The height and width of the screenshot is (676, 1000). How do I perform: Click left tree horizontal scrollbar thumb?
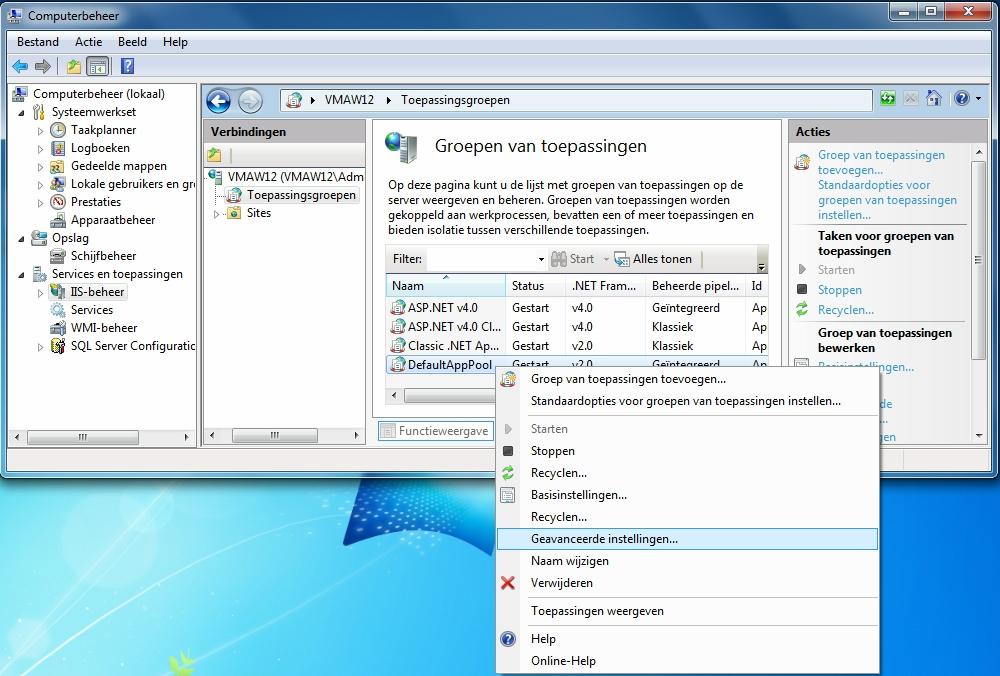pyautogui.click(x=83, y=437)
